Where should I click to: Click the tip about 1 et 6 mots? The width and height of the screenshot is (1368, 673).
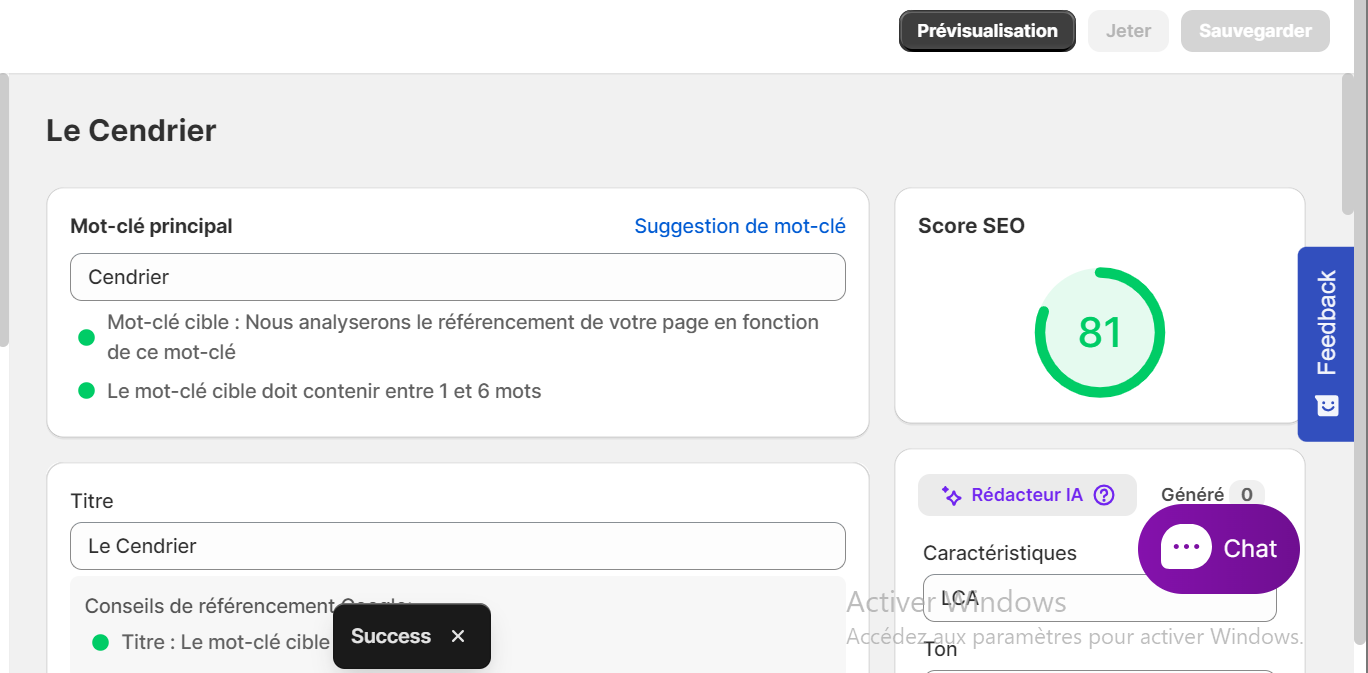pyautogui.click(x=324, y=391)
